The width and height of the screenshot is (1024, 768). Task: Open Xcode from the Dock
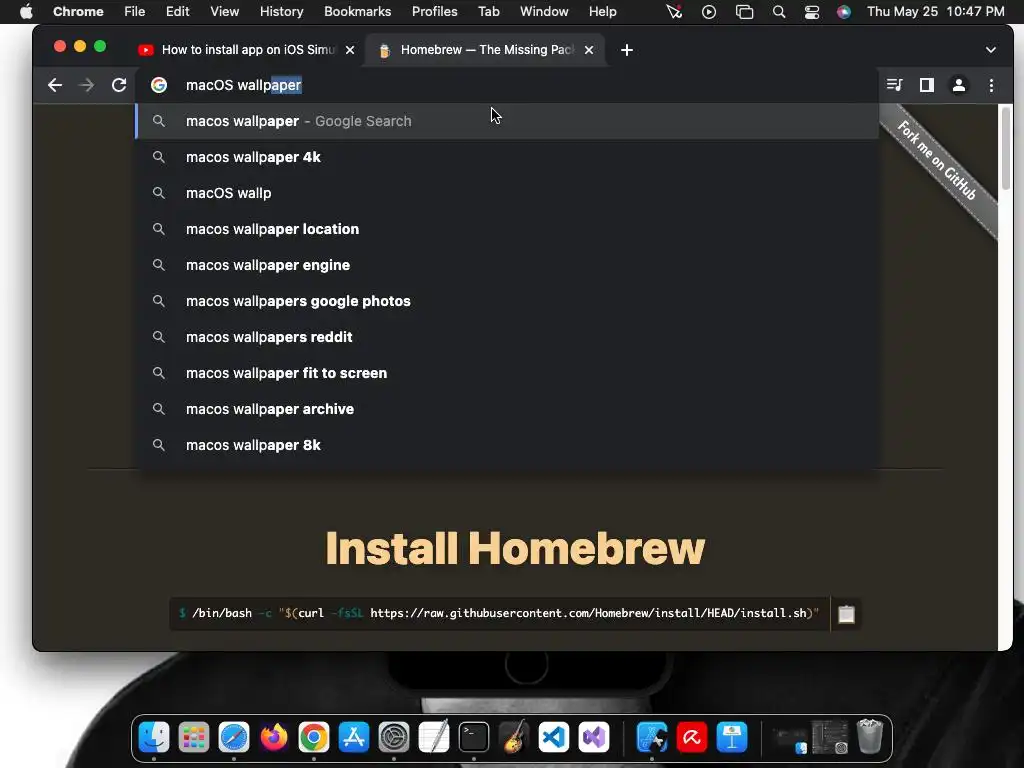point(652,738)
